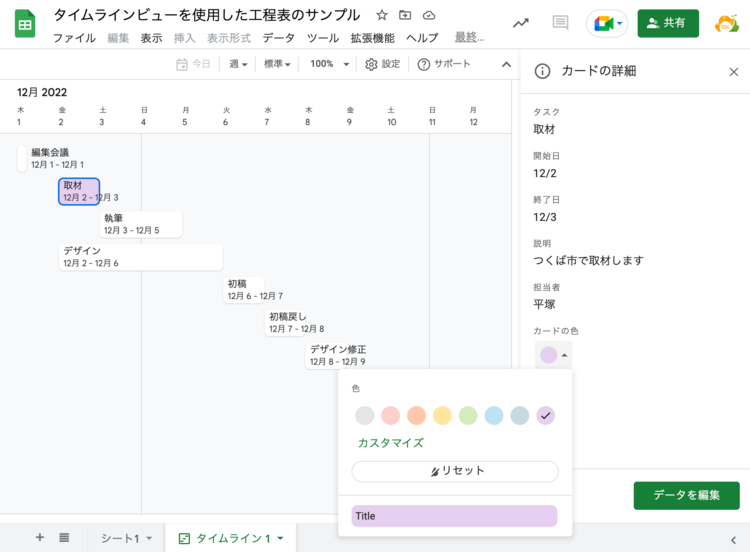
Task: Select the 初稿戻し timeline card
Action: coord(285,323)
